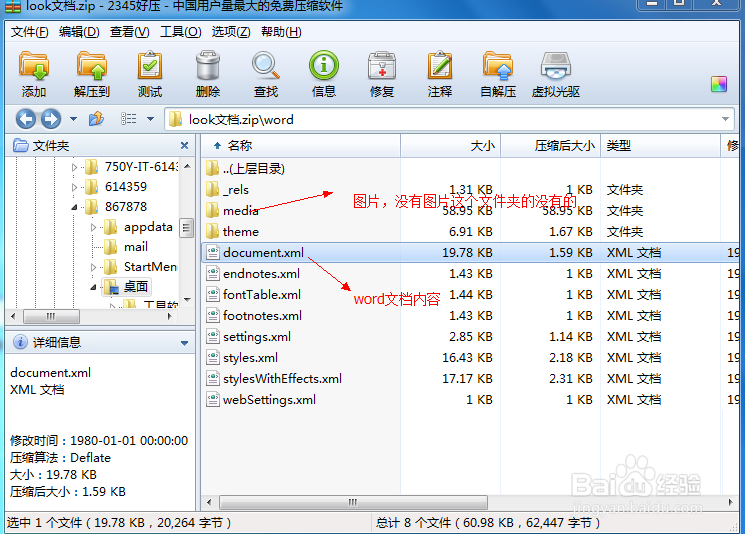Click the file list scroll-right arrow

click(730, 502)
